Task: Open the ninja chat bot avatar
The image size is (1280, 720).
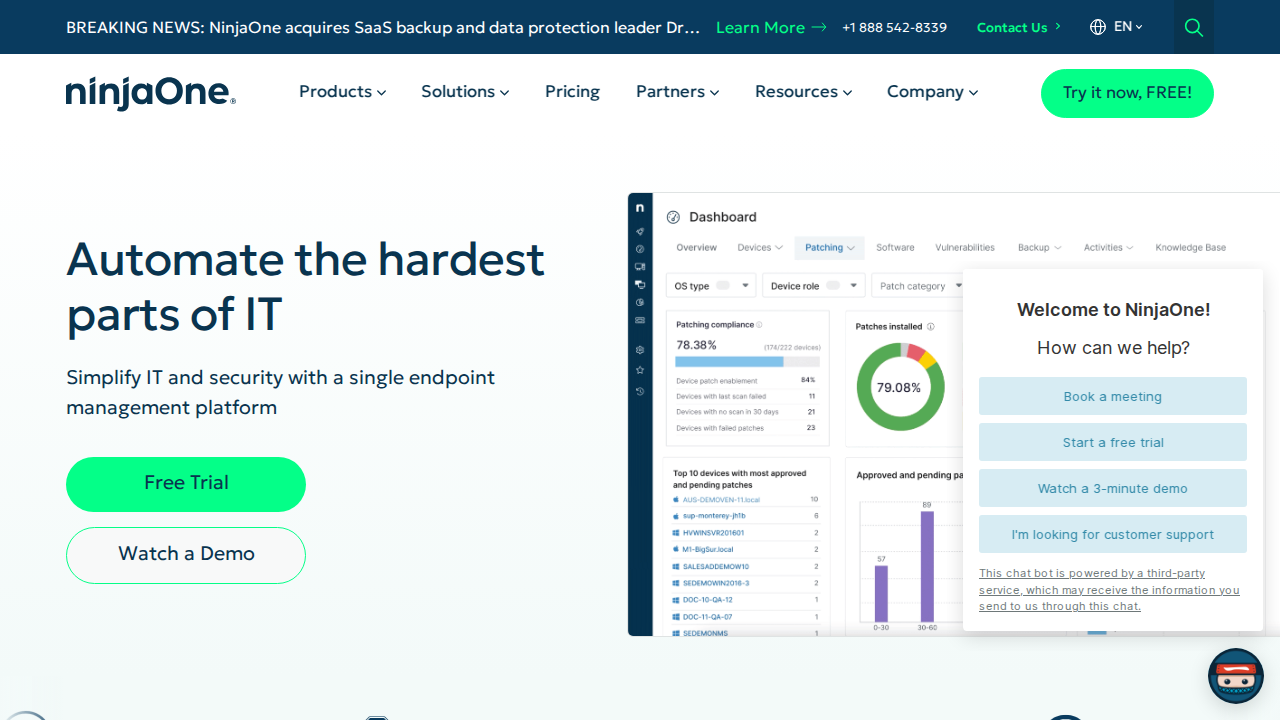Action: click(1236, 676)
